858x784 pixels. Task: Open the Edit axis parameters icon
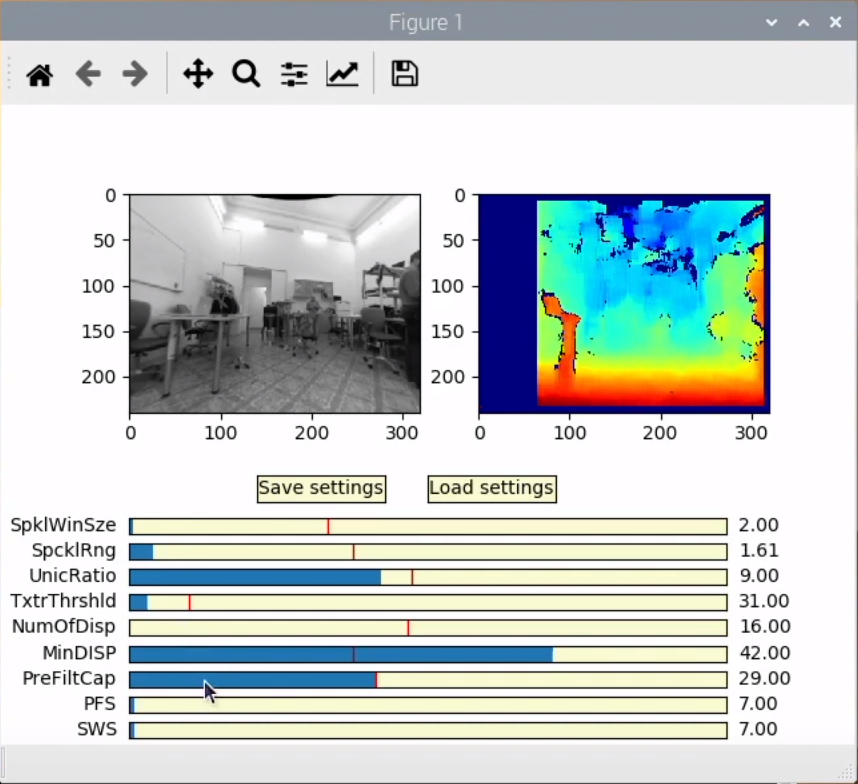(x=342, y=74)
